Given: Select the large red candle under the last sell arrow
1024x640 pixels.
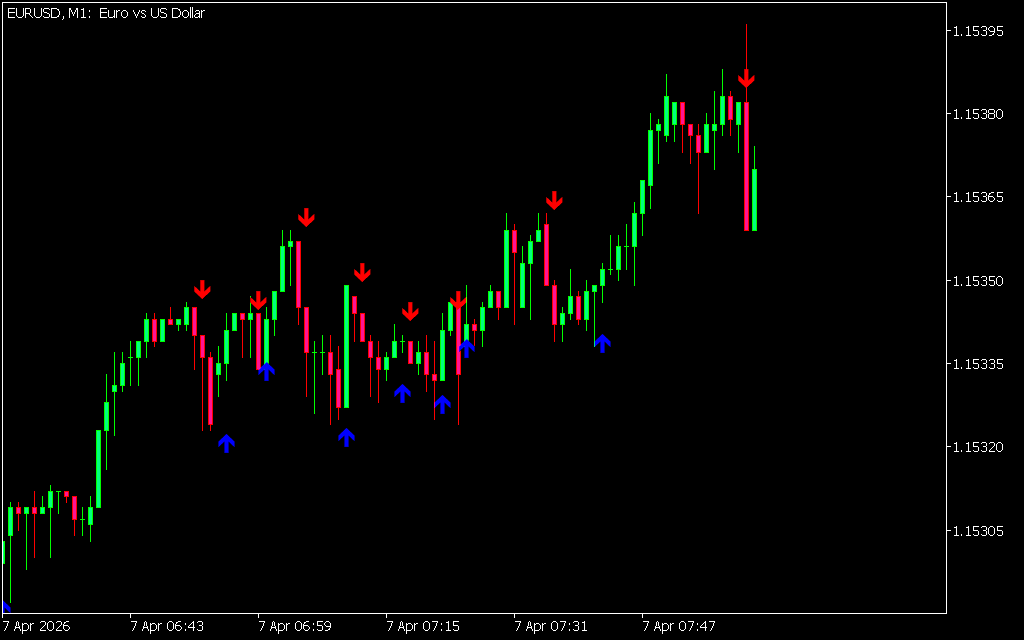Looking at the screenshot, I should (746, 166).
